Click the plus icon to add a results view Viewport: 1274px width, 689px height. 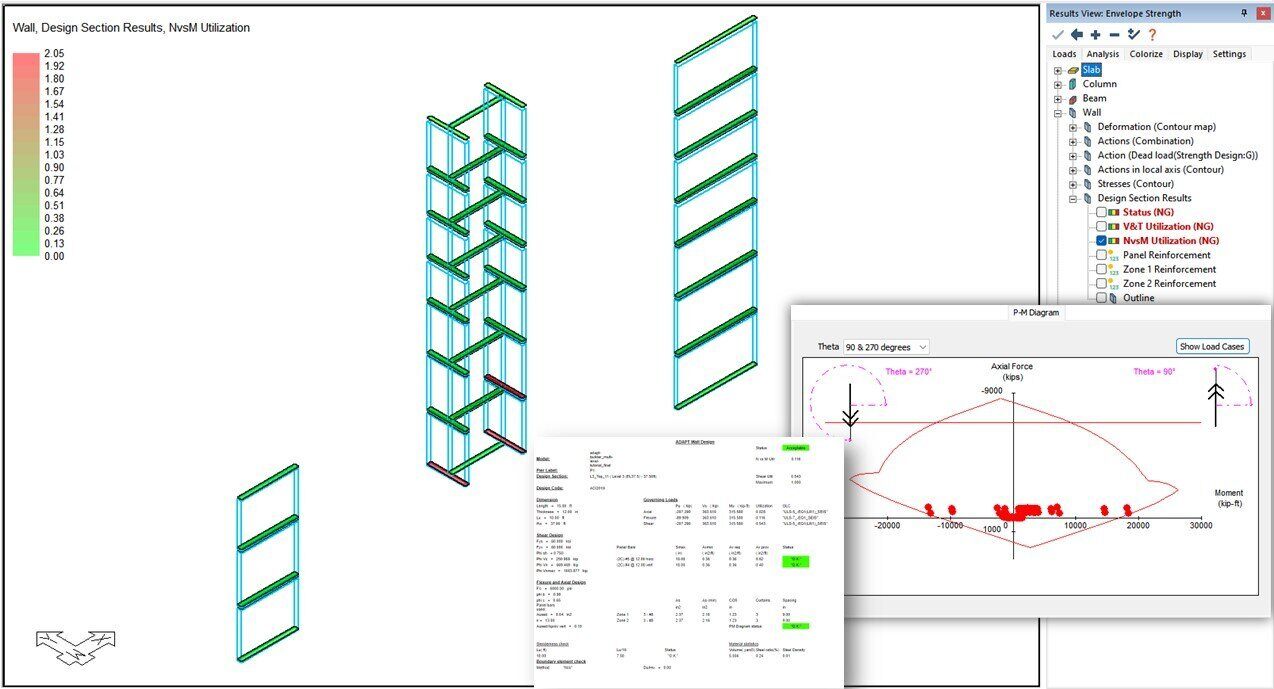(x=1096, y=35)
